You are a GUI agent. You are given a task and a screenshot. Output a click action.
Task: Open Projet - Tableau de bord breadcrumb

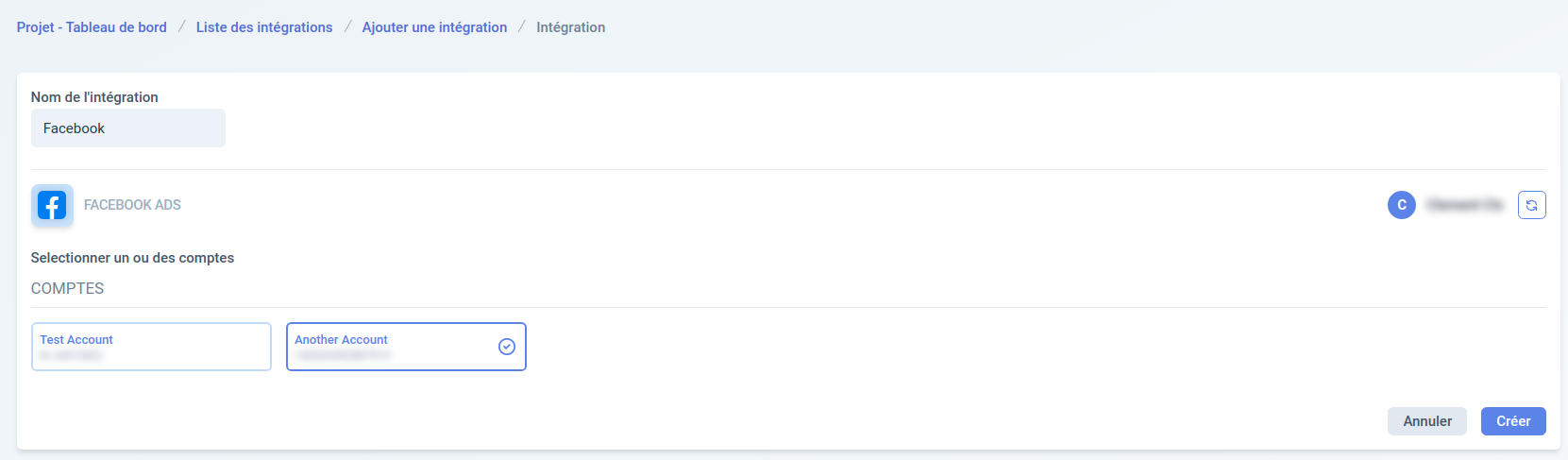tap(92, 27)
